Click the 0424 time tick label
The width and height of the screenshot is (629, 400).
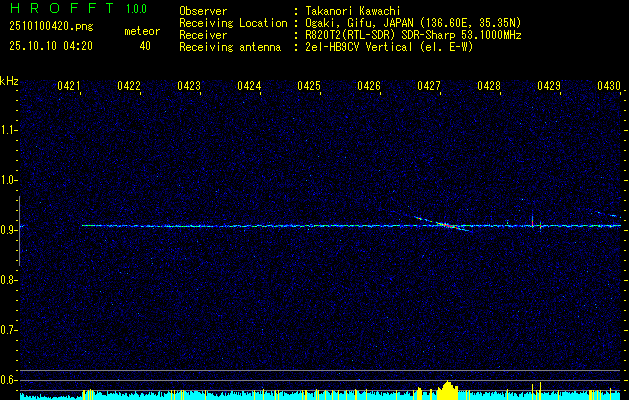(x=249, y=87)
